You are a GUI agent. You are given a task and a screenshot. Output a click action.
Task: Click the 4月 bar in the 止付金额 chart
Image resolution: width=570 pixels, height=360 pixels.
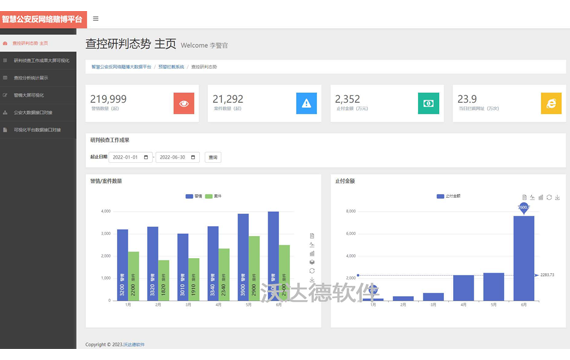[x=463, y=288]
